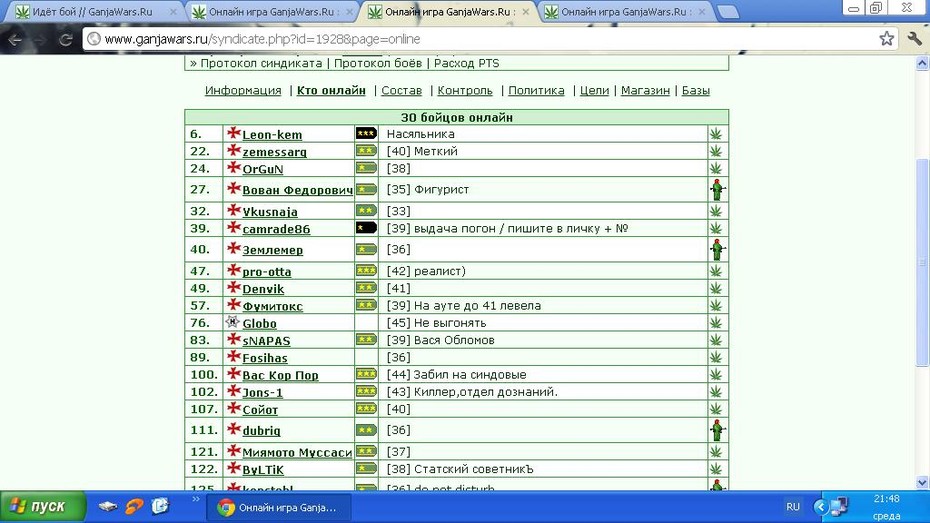Image resolution: width=930 pixels, height=523 pixels.
Task: Open Расход PTS link
Action: pyautogui.click(x=467, y=63)
